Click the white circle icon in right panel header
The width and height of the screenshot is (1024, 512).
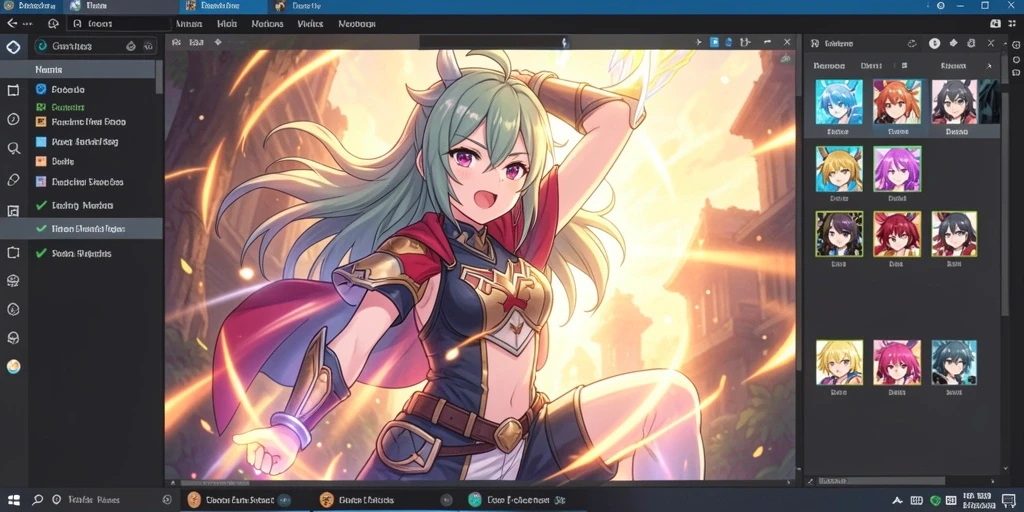[x=935, y=44]
